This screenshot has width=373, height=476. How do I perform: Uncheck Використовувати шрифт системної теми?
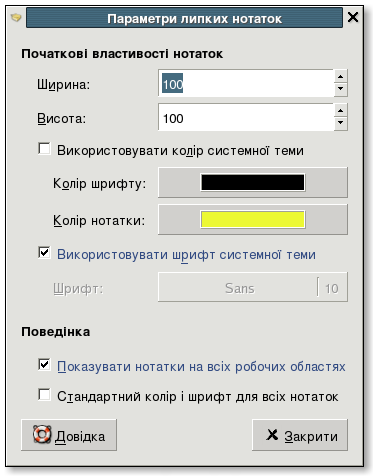(44, 253)
